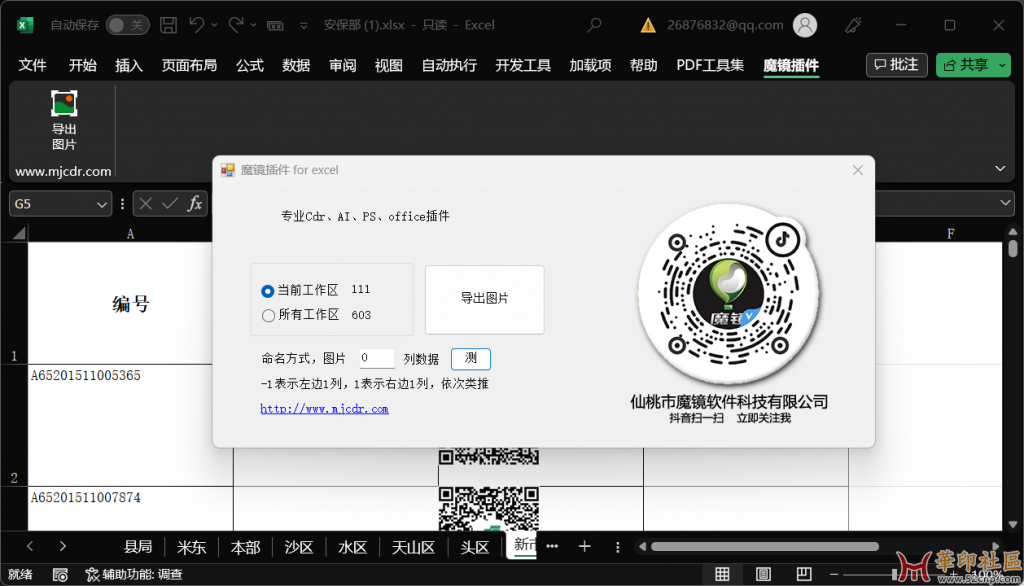Open the 审阅 ribbon tab

[x=342, y=65]
